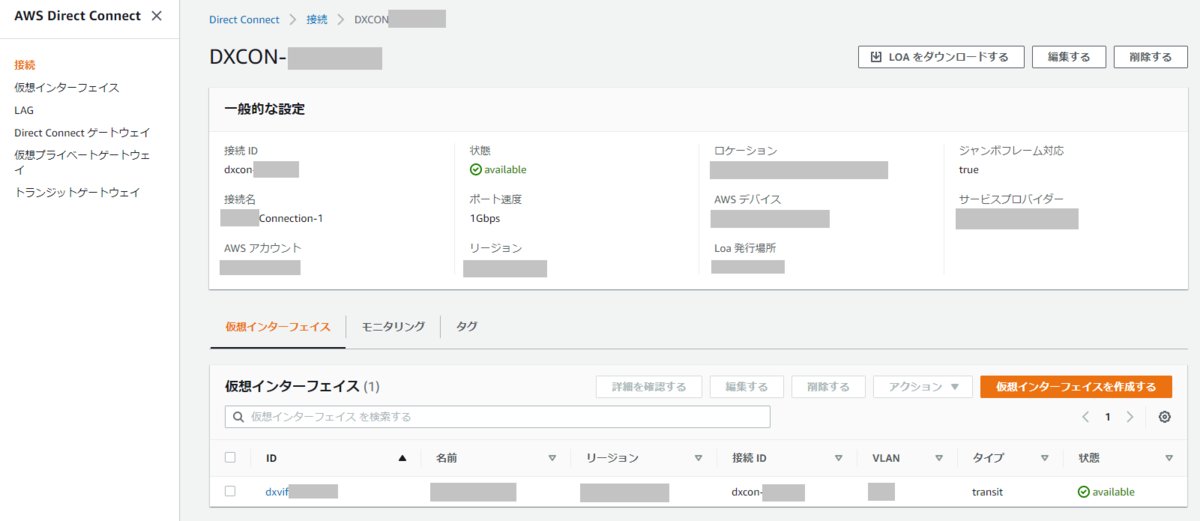The height and width of the screenshot is (521, 1200).
Task: Click 詳細を確認する button
Action: tap(649, 387)
